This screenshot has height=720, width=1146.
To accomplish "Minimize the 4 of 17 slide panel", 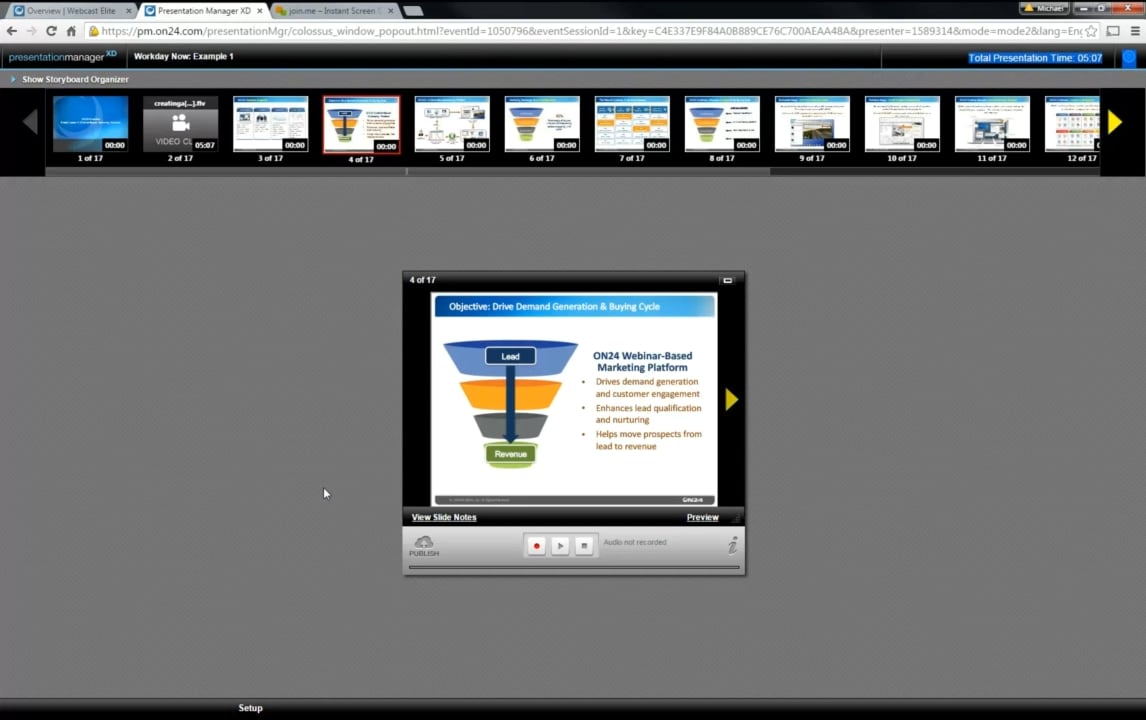I will 727,280.
